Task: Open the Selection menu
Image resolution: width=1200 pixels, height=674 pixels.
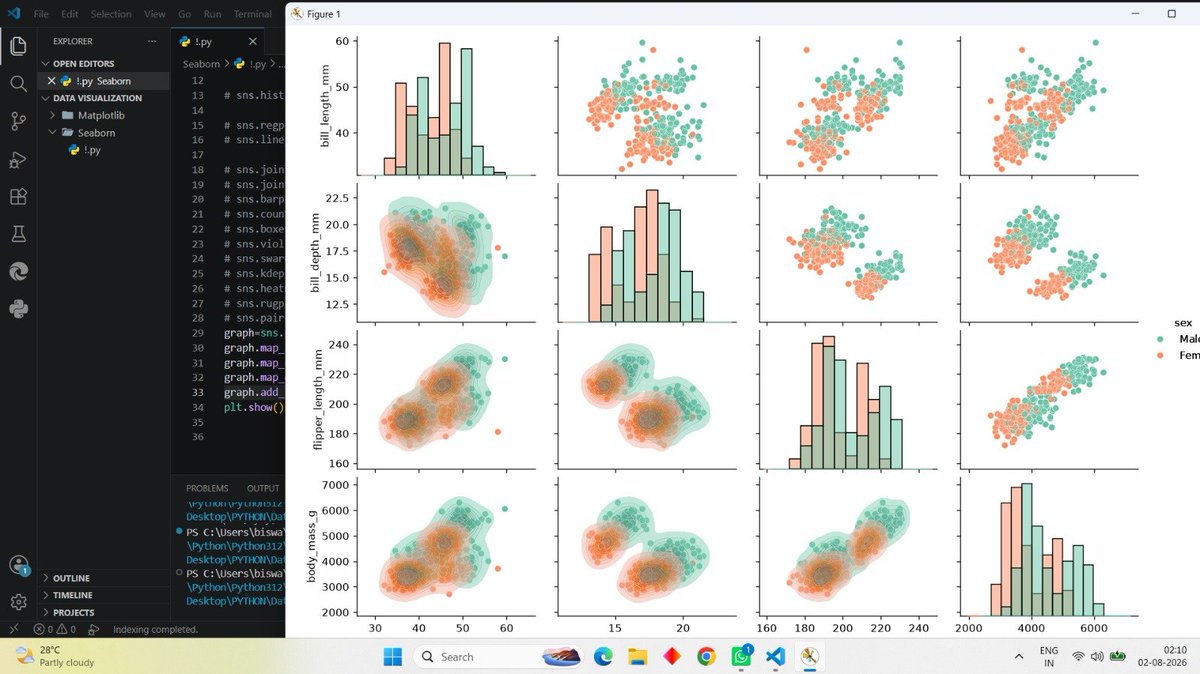Action: [110, 14]
